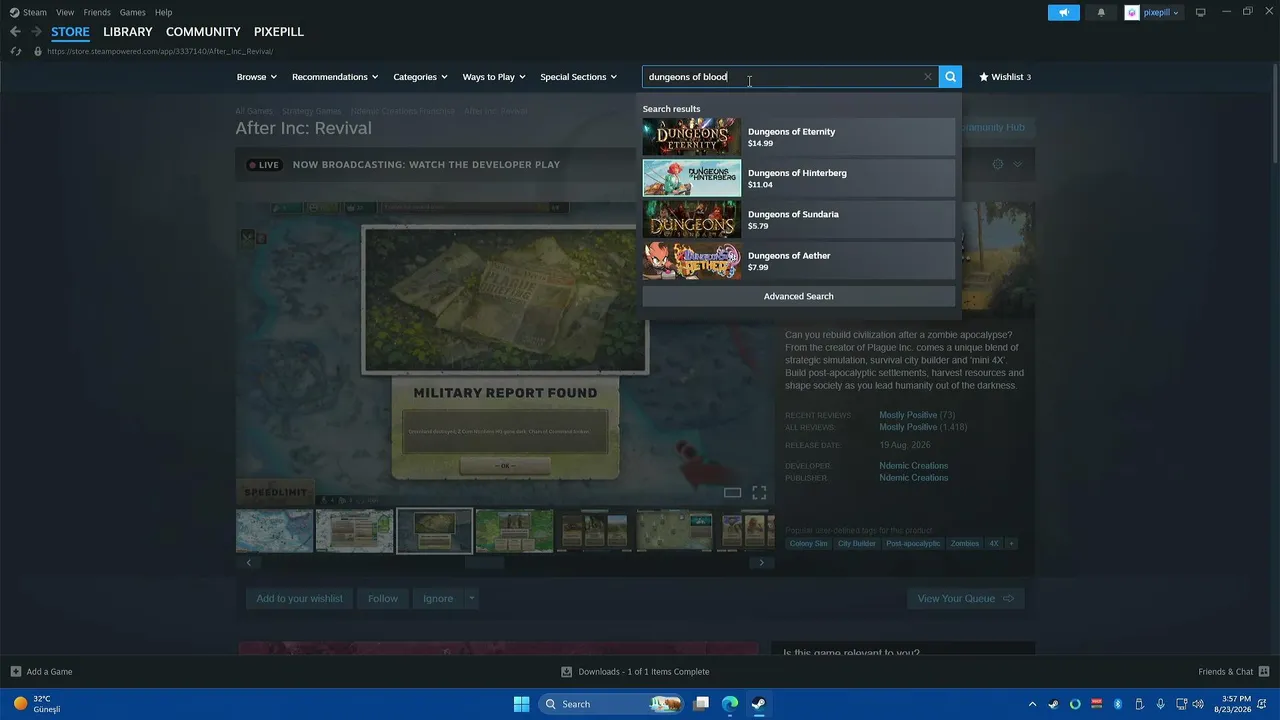Launch Microsoft Edge from the taskbar
This screenshot has height=720, width=1280.
tap(730, 704)
